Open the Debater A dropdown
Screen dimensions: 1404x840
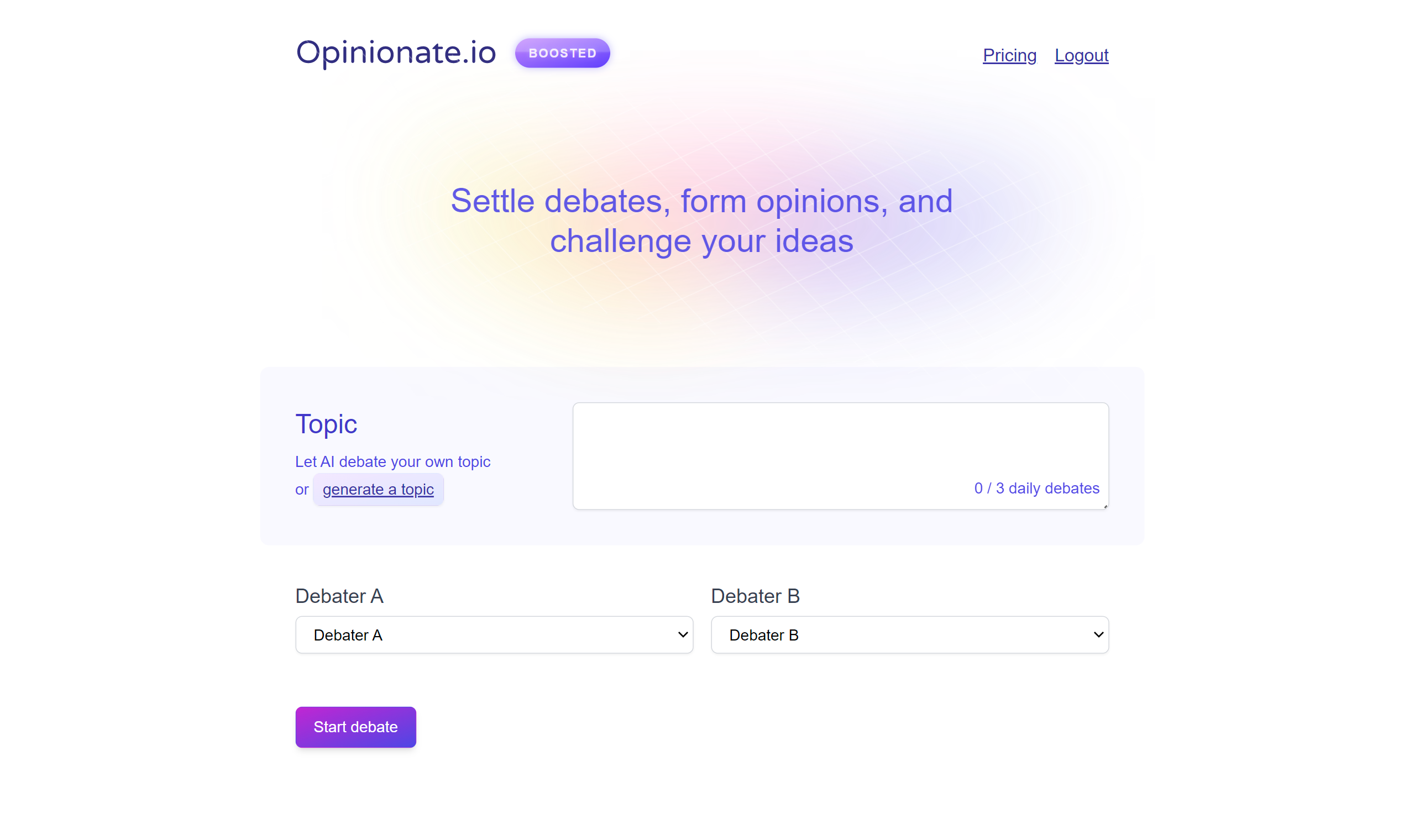pyautogui.click(x=494, y=634)
